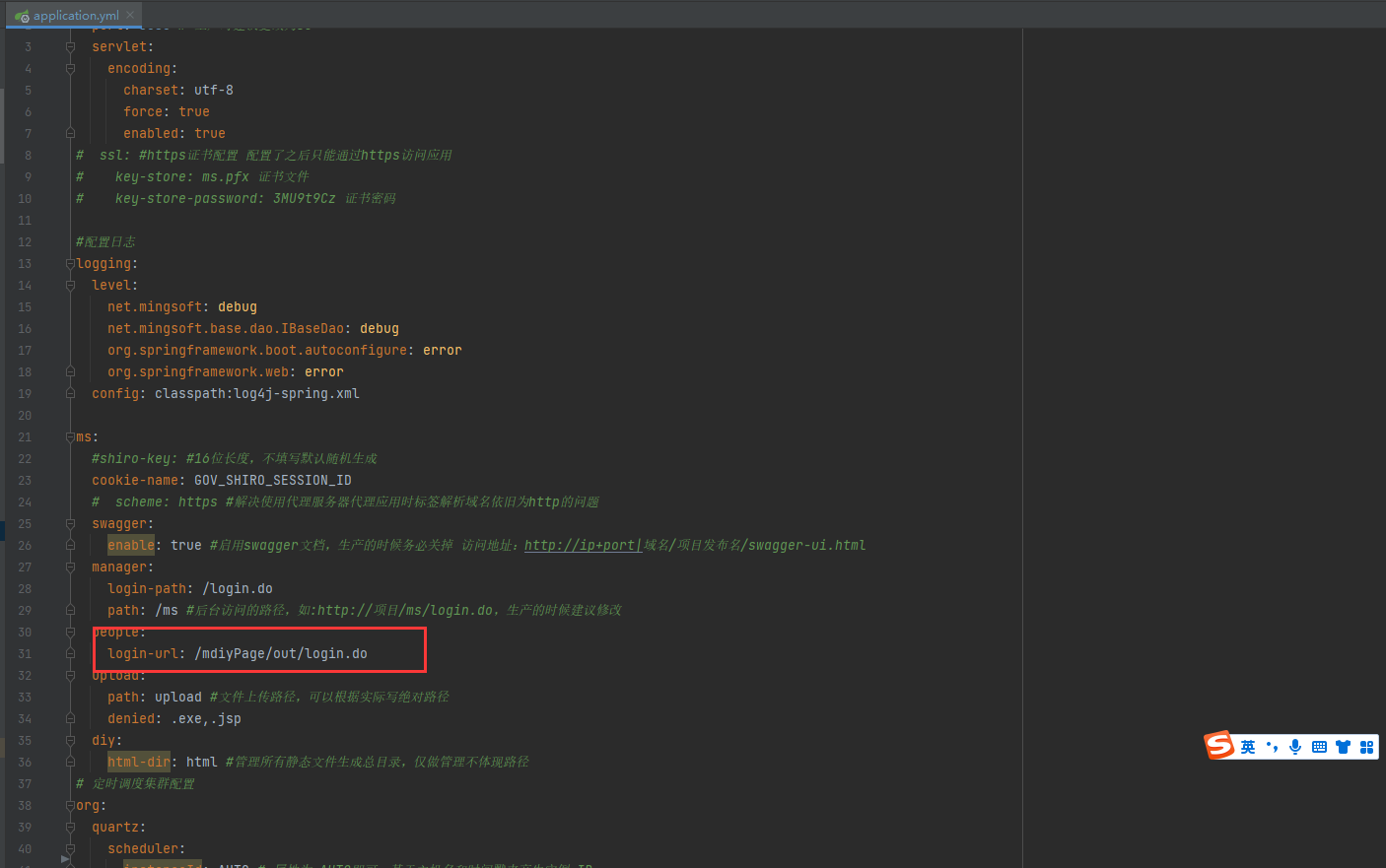The height and width of the screenshot is (868, 1386).
Task: Fold the quartz block in the gutter
Action: click(x=70, y=827)
